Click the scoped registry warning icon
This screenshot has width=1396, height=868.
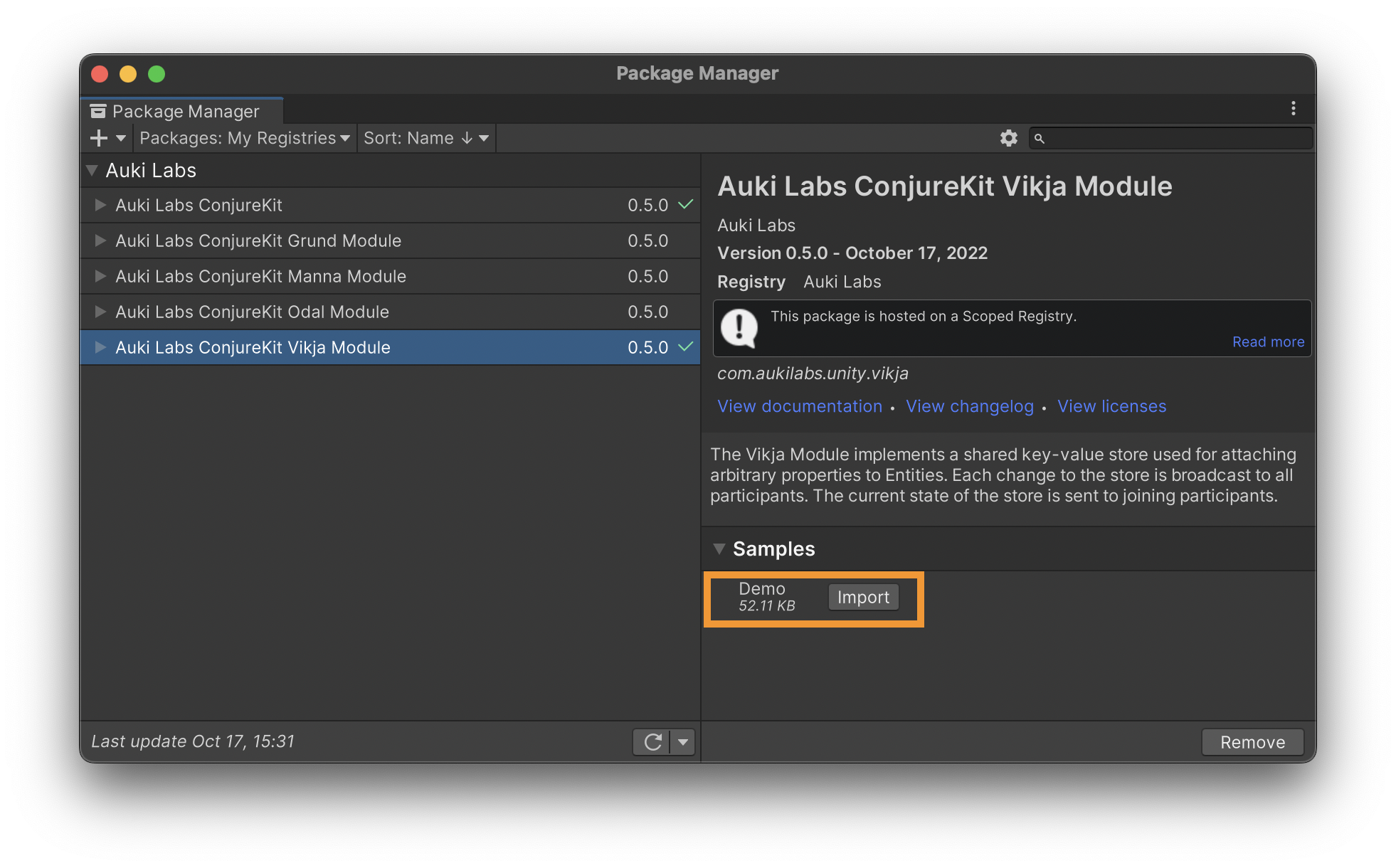click(739, 328)
